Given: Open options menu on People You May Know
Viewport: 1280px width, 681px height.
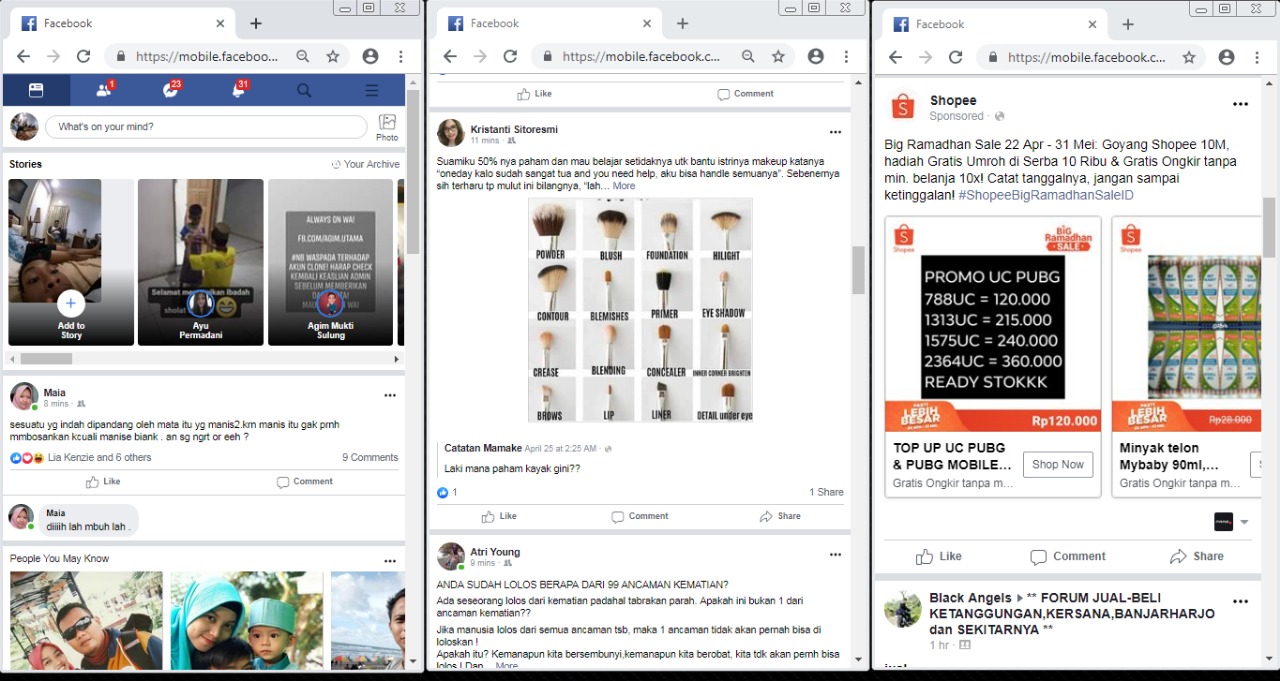Looking at the screenshot, I should click(390, 560).
